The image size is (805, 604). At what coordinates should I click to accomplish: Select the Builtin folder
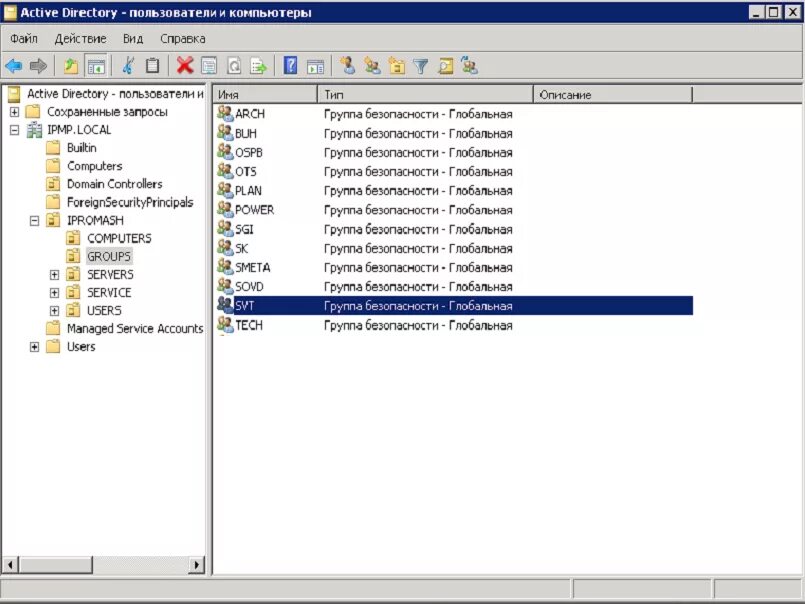(x=82, y=148)
